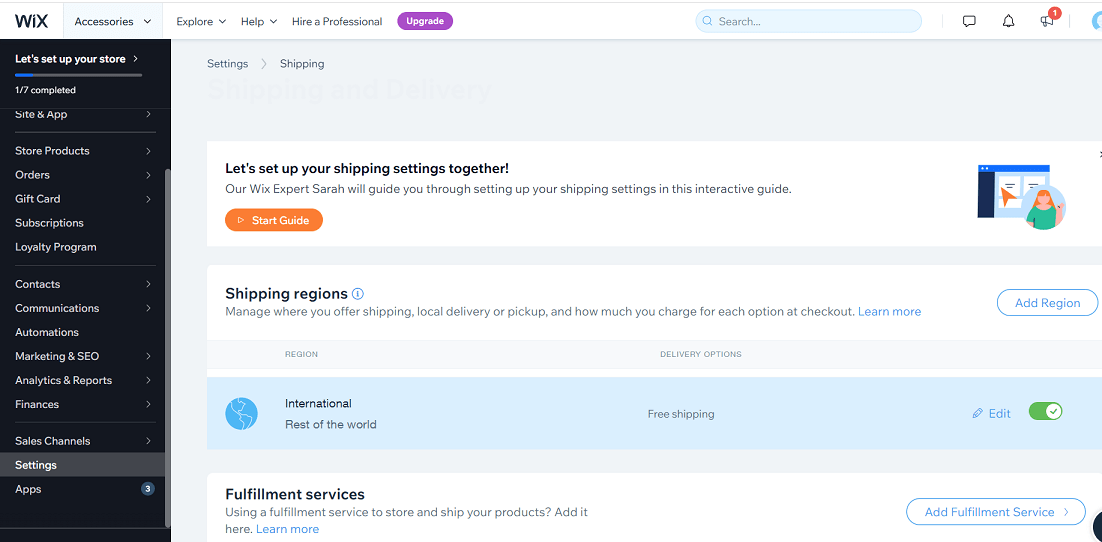The width and height of the screenshot is (1102, 542).
Task: Click the sidebar vertical scrollbar
Action: [167, 347]
